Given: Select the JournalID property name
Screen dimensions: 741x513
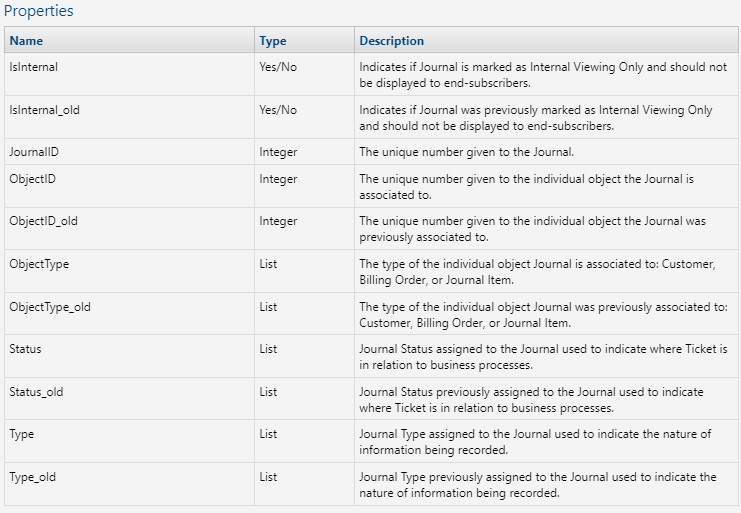Looking at the screenshot, I should coord(34,152).
